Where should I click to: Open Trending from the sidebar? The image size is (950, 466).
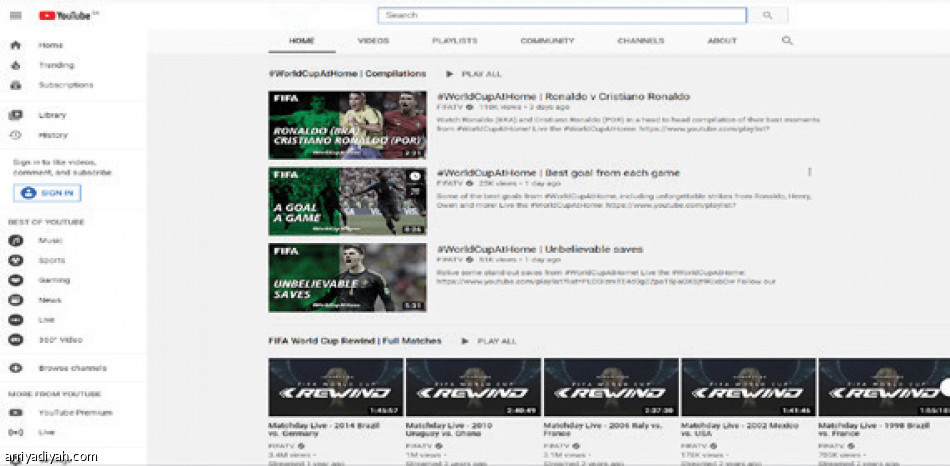[55, 65]
